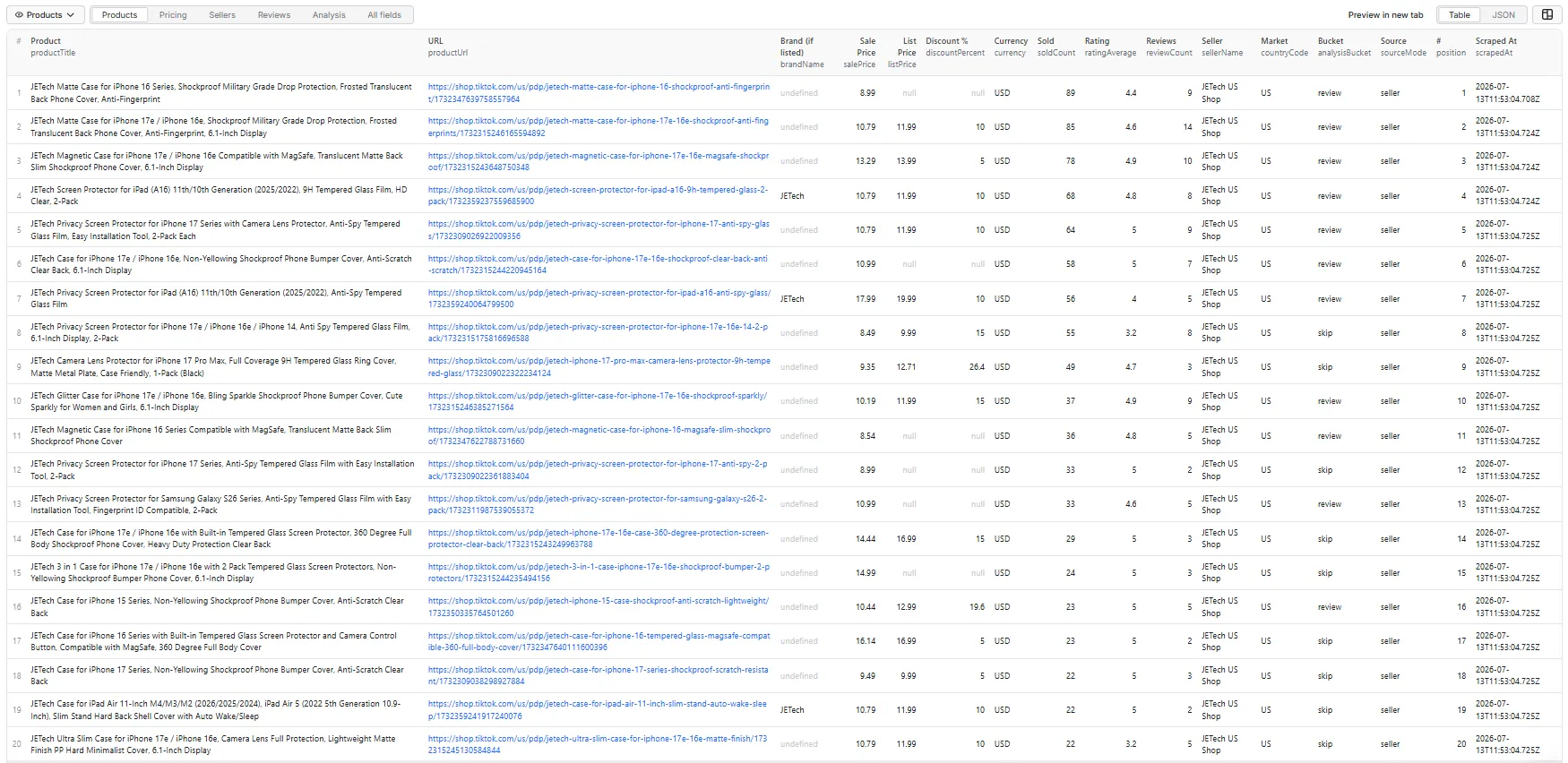Switch to JSON view
This screenshot has height=763, width=1568.
(1503, 14)
